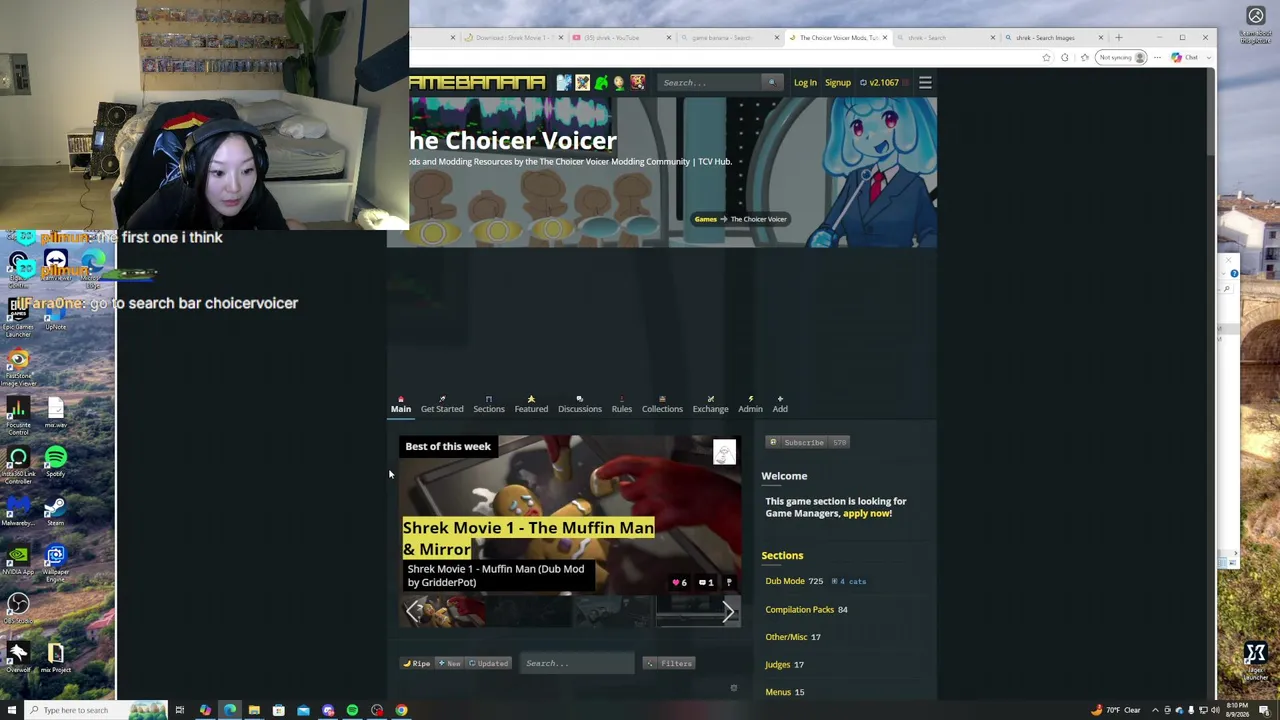
Task: Open the Discussions tab
Action: [x=580, y=404]
